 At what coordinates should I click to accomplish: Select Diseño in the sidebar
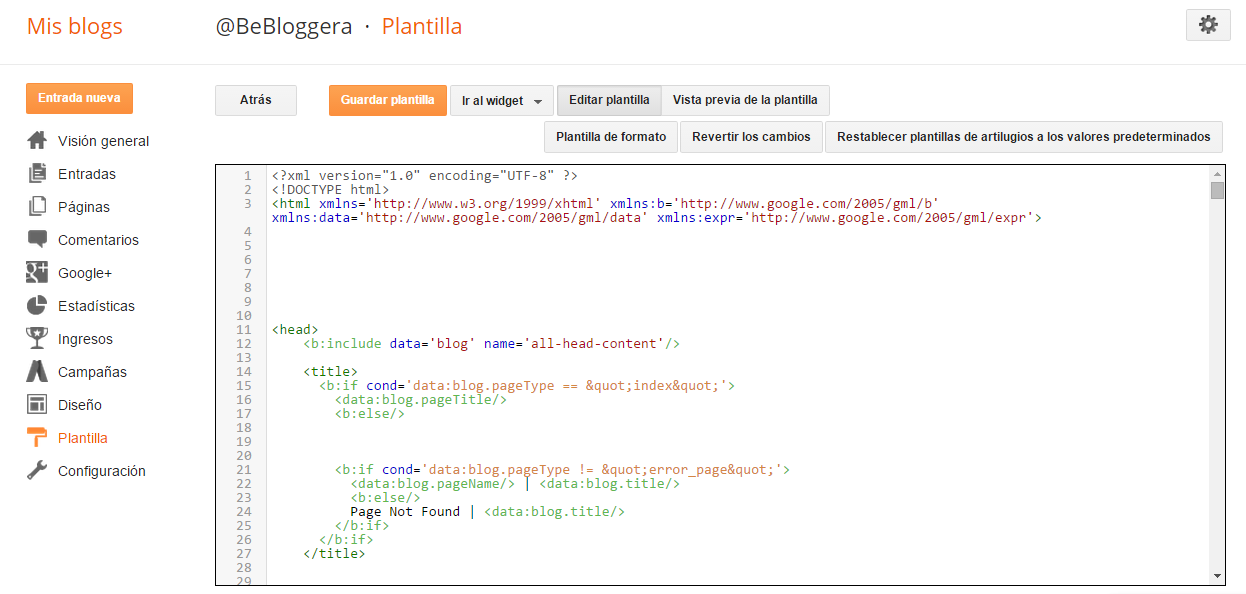tap(80, 405)
